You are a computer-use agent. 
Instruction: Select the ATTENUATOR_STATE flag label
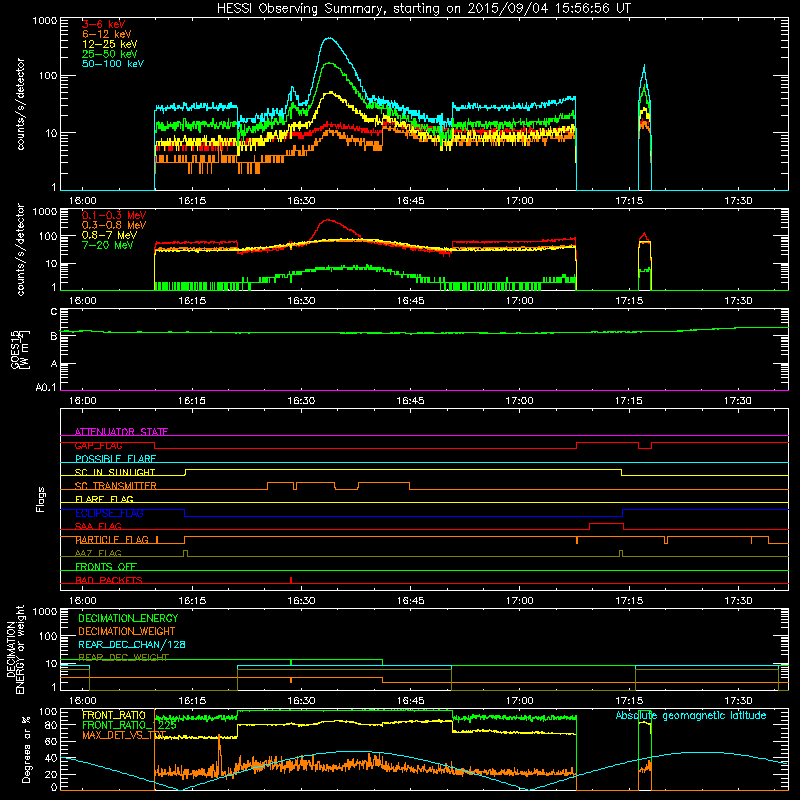coord(121,432)
